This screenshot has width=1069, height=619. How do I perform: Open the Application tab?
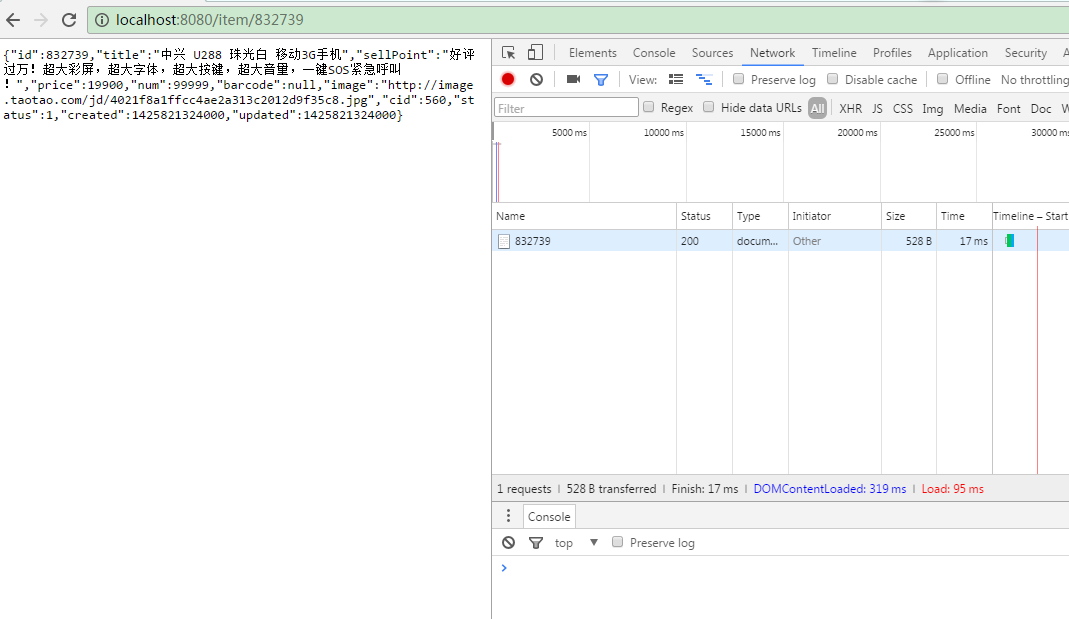tap(957, 52)
